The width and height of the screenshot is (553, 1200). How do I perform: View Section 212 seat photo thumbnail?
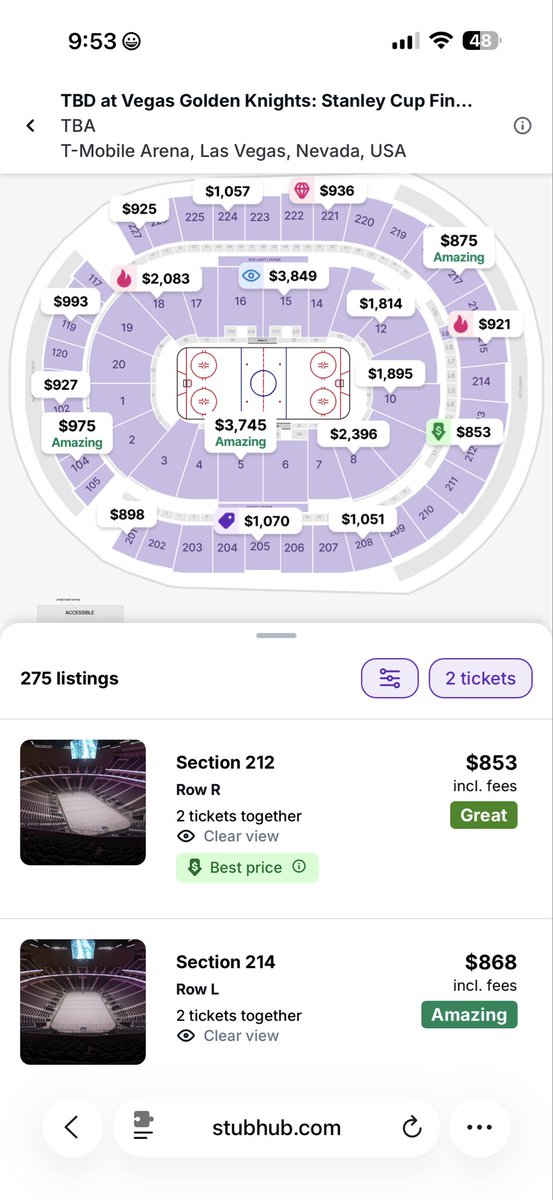click(x=83, y=802)
